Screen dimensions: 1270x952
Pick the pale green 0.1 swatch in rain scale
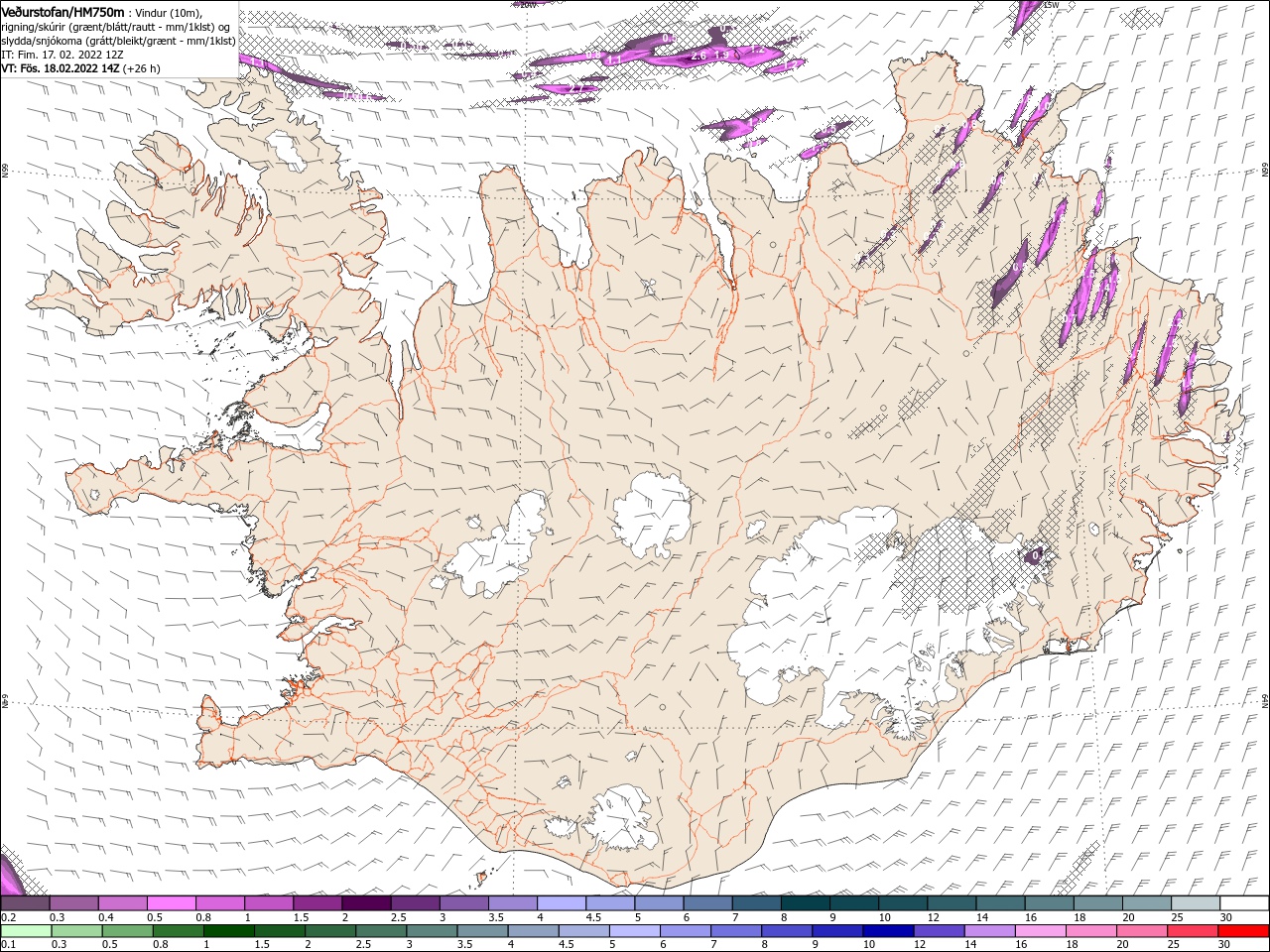[x=26, y=931]
